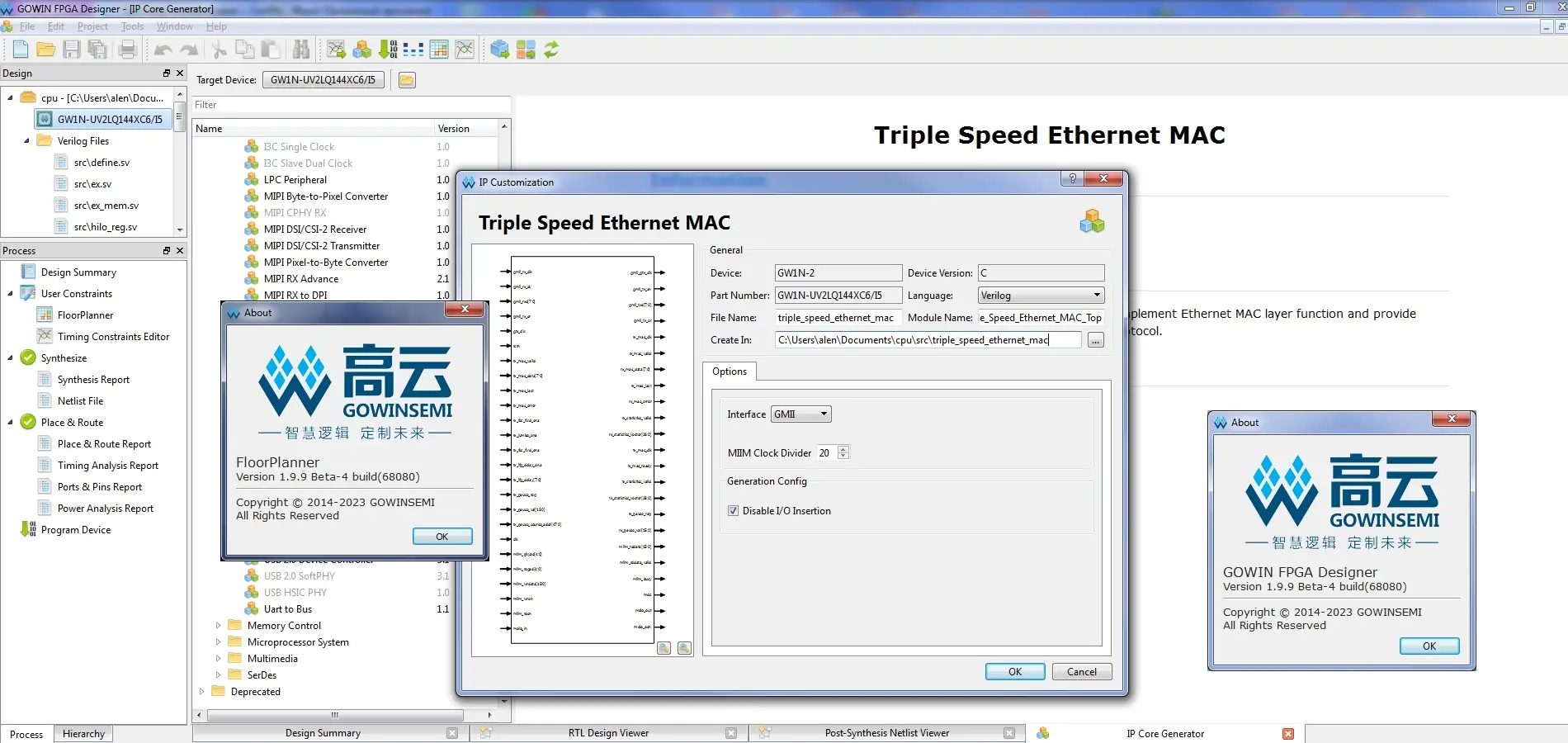1568x743 pixels.
Task: Collapse the Place & Route process node
Action: coord(10,423)
